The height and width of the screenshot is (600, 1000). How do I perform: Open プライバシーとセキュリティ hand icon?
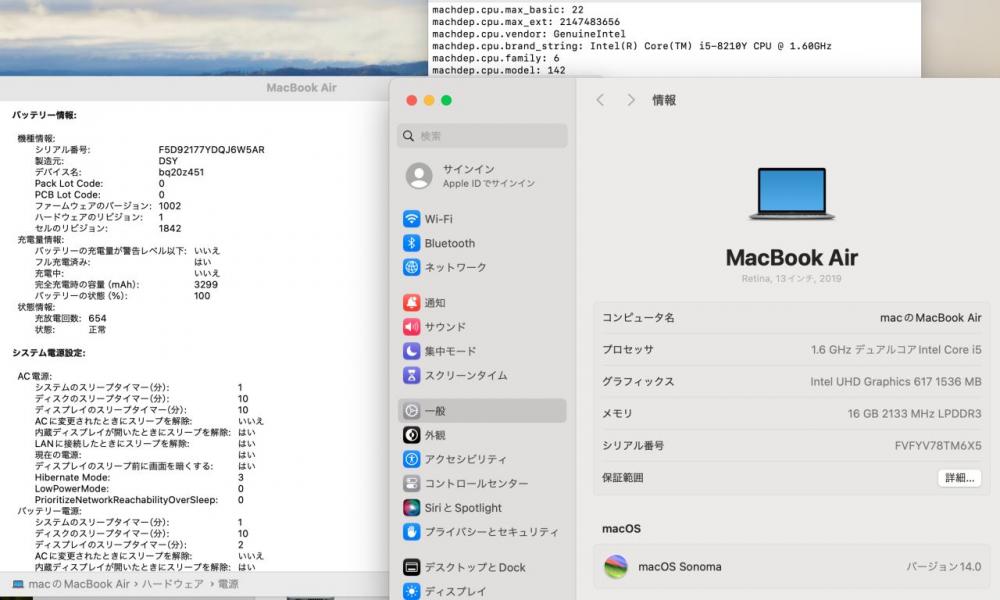coord(411,532)
